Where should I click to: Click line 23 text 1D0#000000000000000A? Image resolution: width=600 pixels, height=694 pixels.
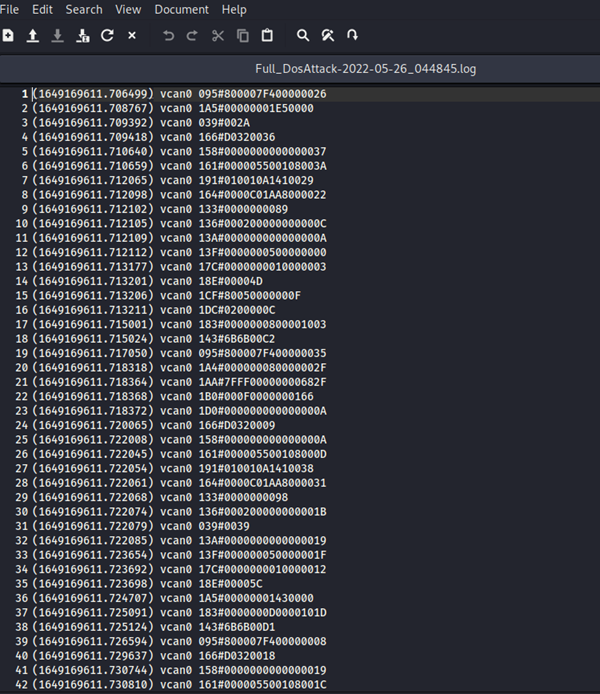[262, 411]
